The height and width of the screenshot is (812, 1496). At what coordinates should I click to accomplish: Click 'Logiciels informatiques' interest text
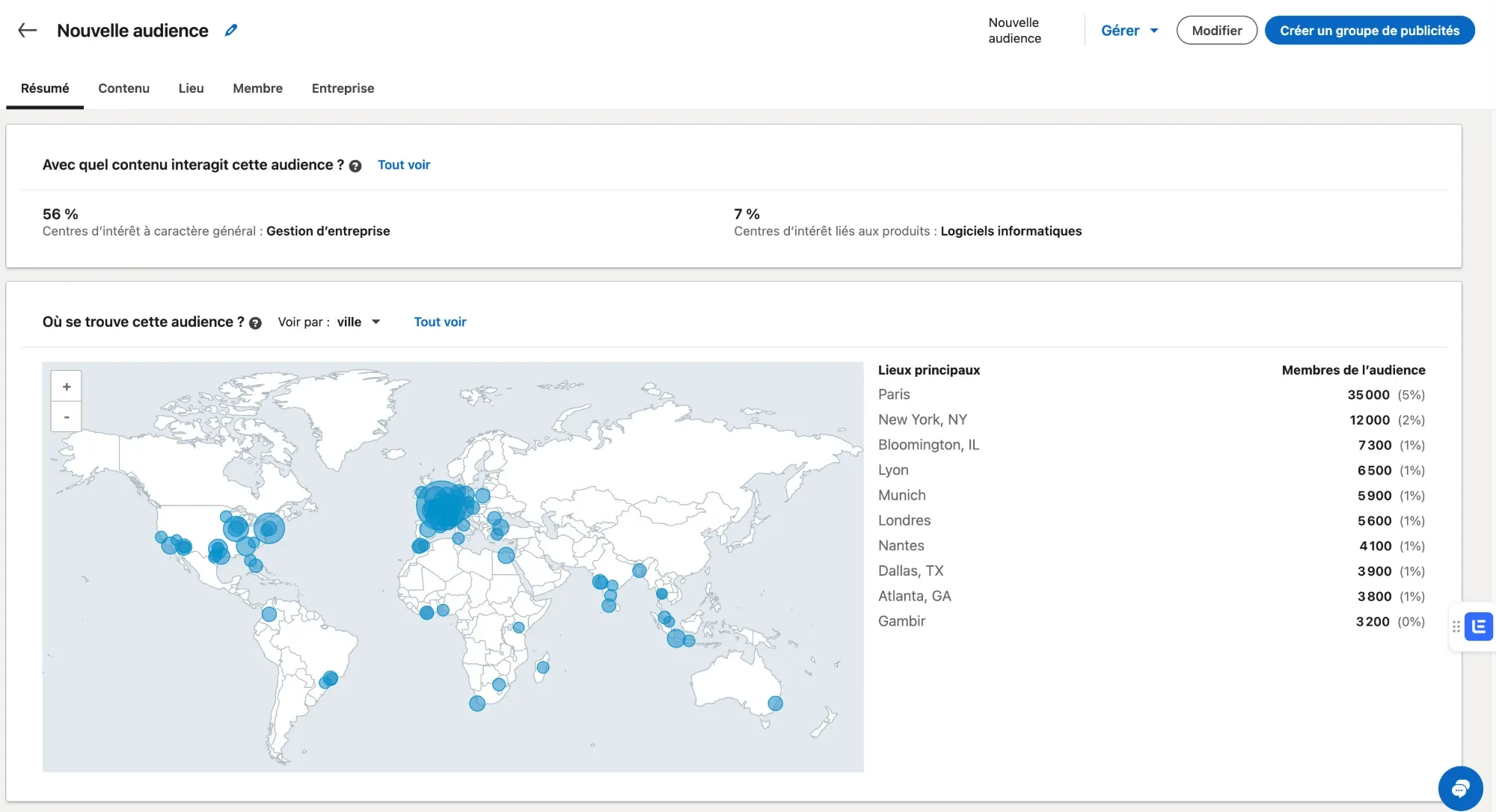click(1011, 231)
